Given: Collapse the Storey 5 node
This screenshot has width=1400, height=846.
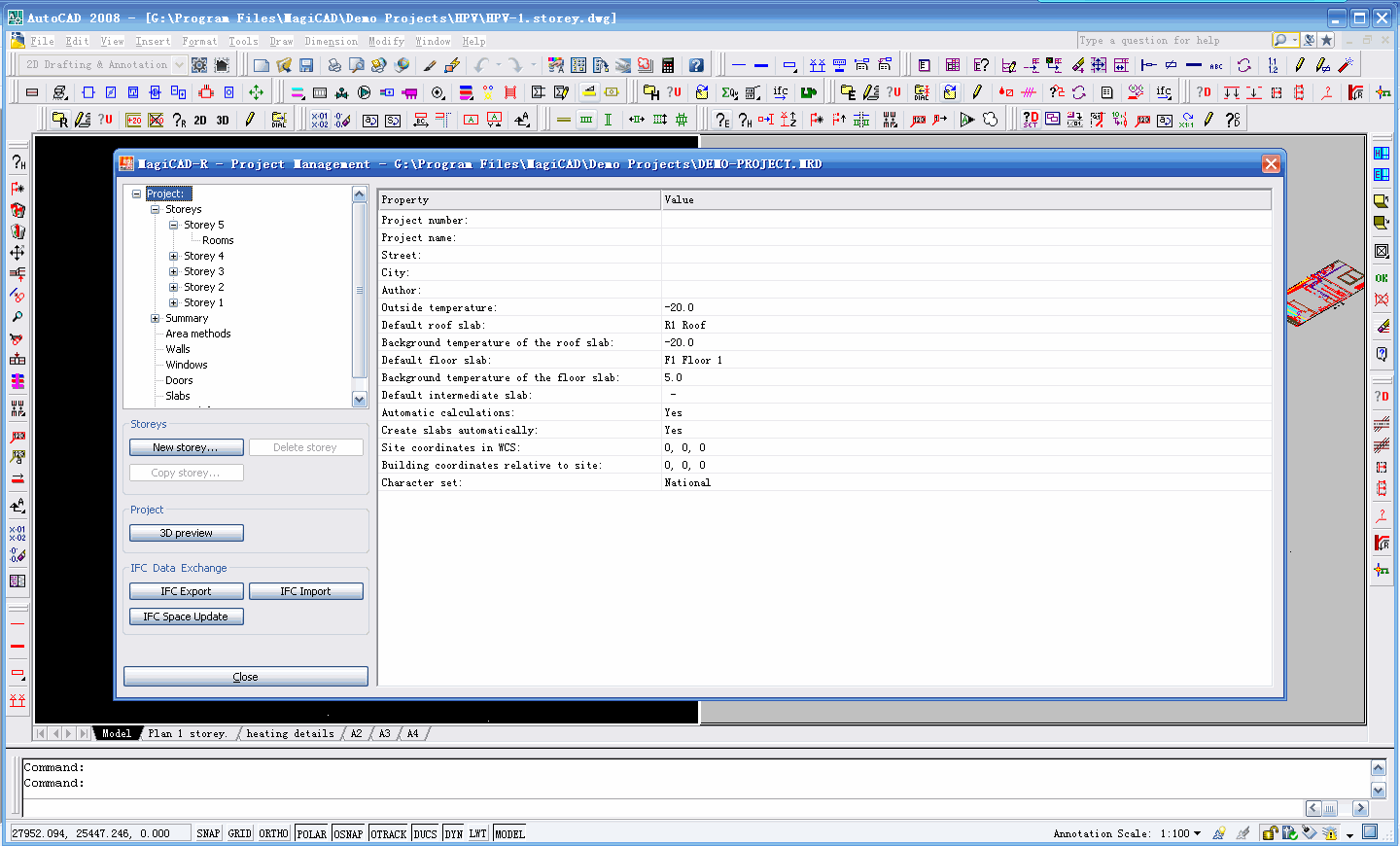Looking at the screenshot, I should coord(173,225).
